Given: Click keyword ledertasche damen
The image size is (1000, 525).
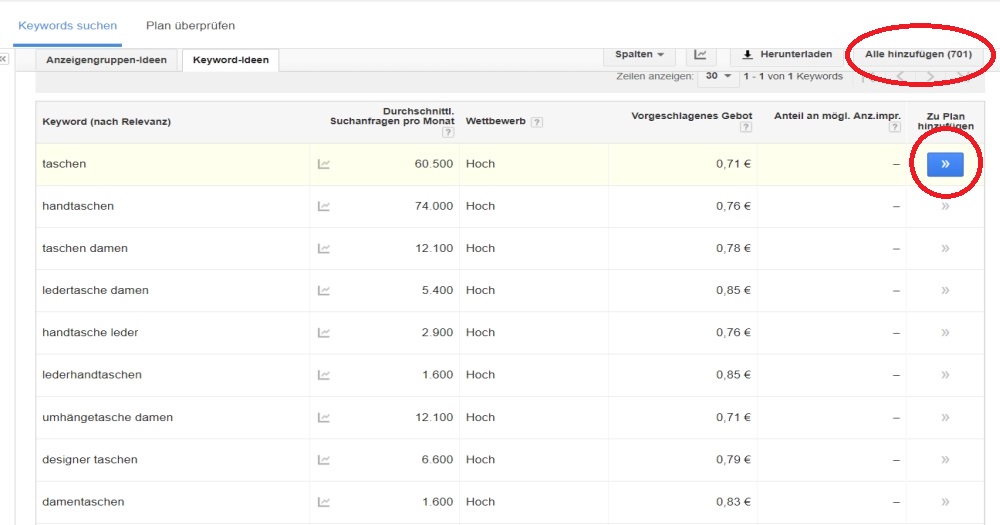Looking at the screenshot, I should (x=95, y=290).
